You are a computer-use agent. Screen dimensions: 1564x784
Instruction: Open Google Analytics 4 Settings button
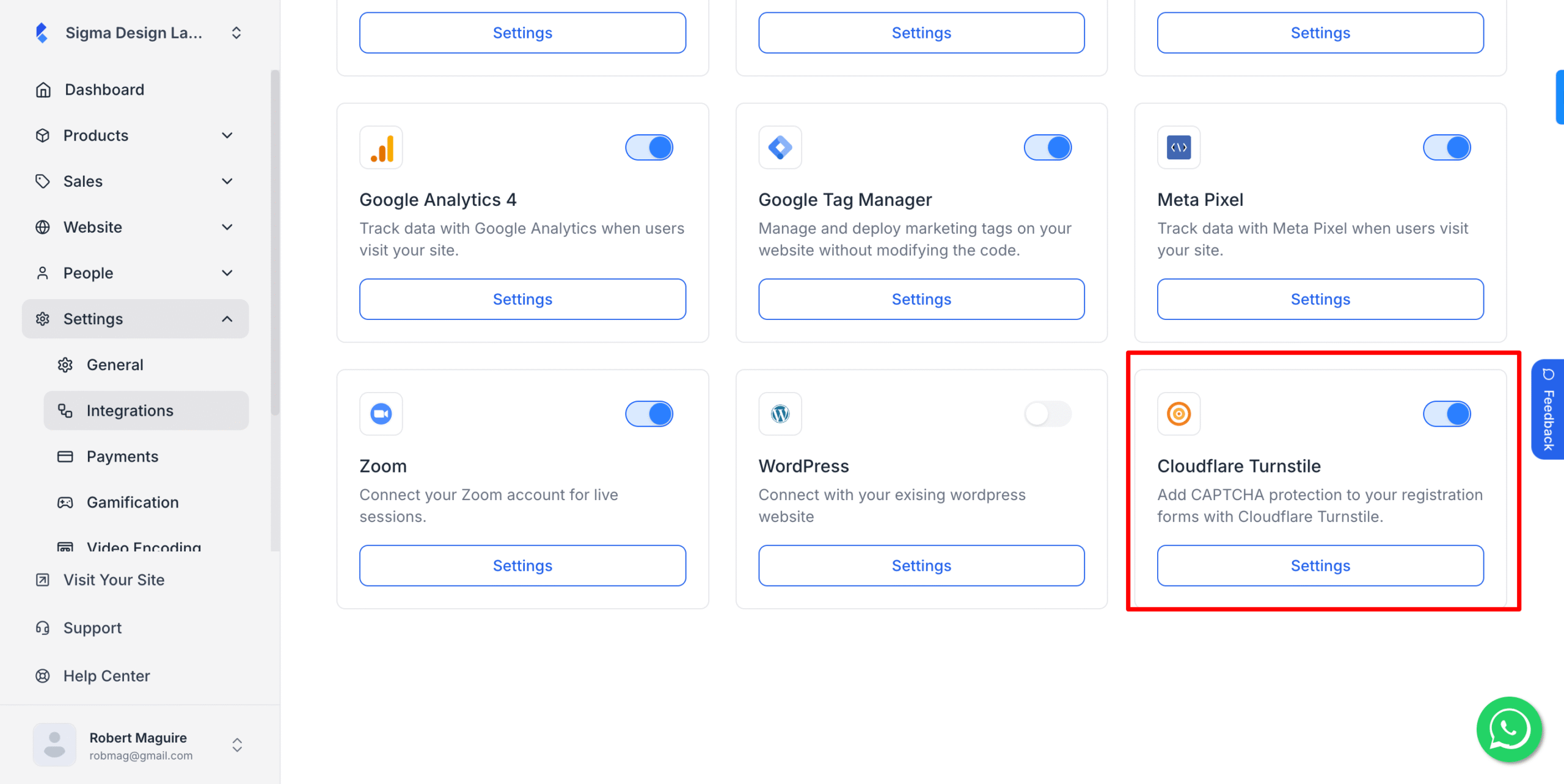click(522, 299)
